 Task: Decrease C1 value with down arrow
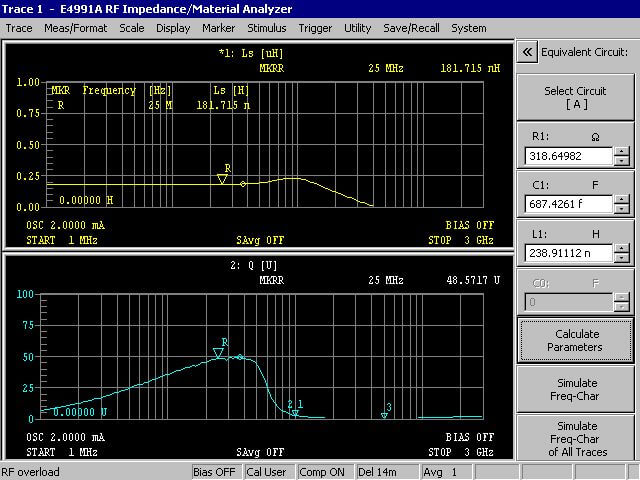click(x=622, y=209)
